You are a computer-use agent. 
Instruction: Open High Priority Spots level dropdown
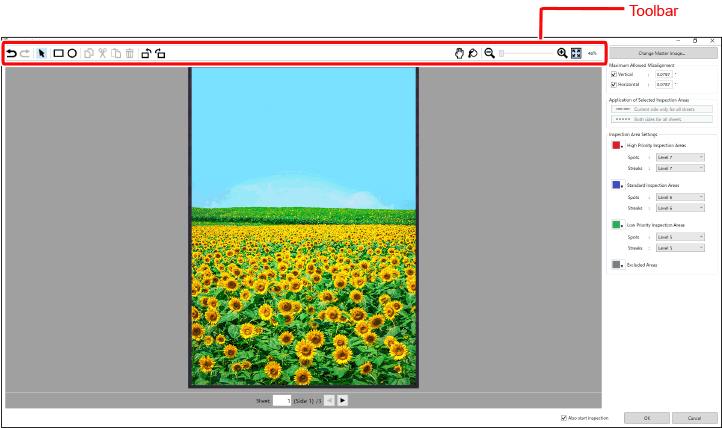680,156
